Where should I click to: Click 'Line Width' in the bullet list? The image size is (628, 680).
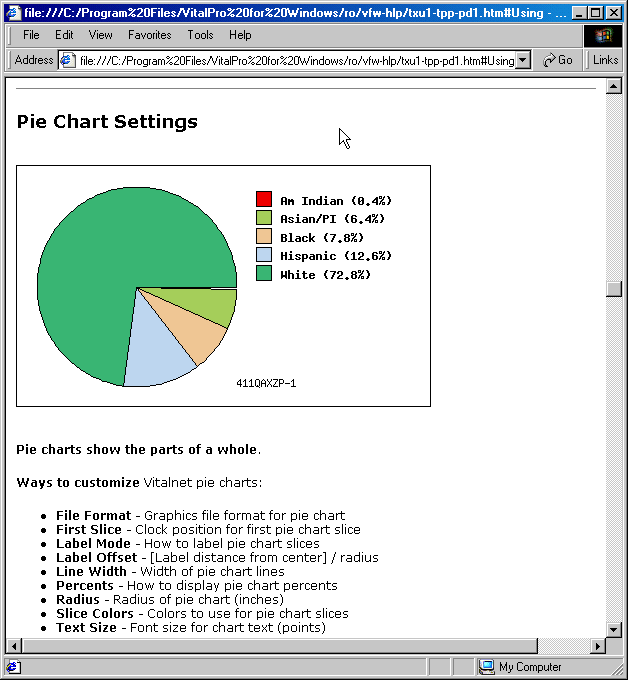click(x=91, y=572)
